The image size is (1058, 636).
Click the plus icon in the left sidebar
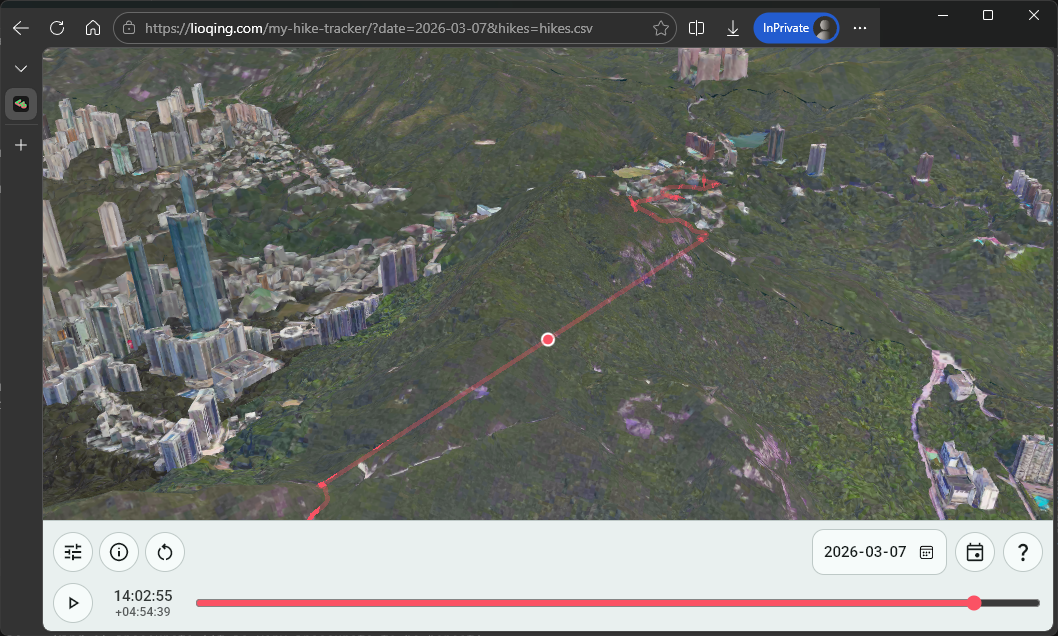pyautogui.click(x=20, y=144)
